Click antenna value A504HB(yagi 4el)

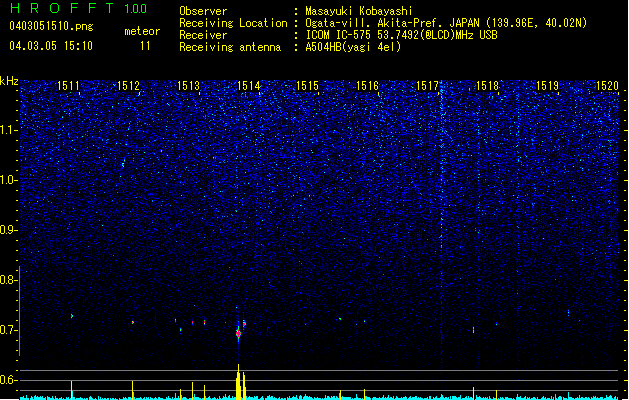point(353,47)
